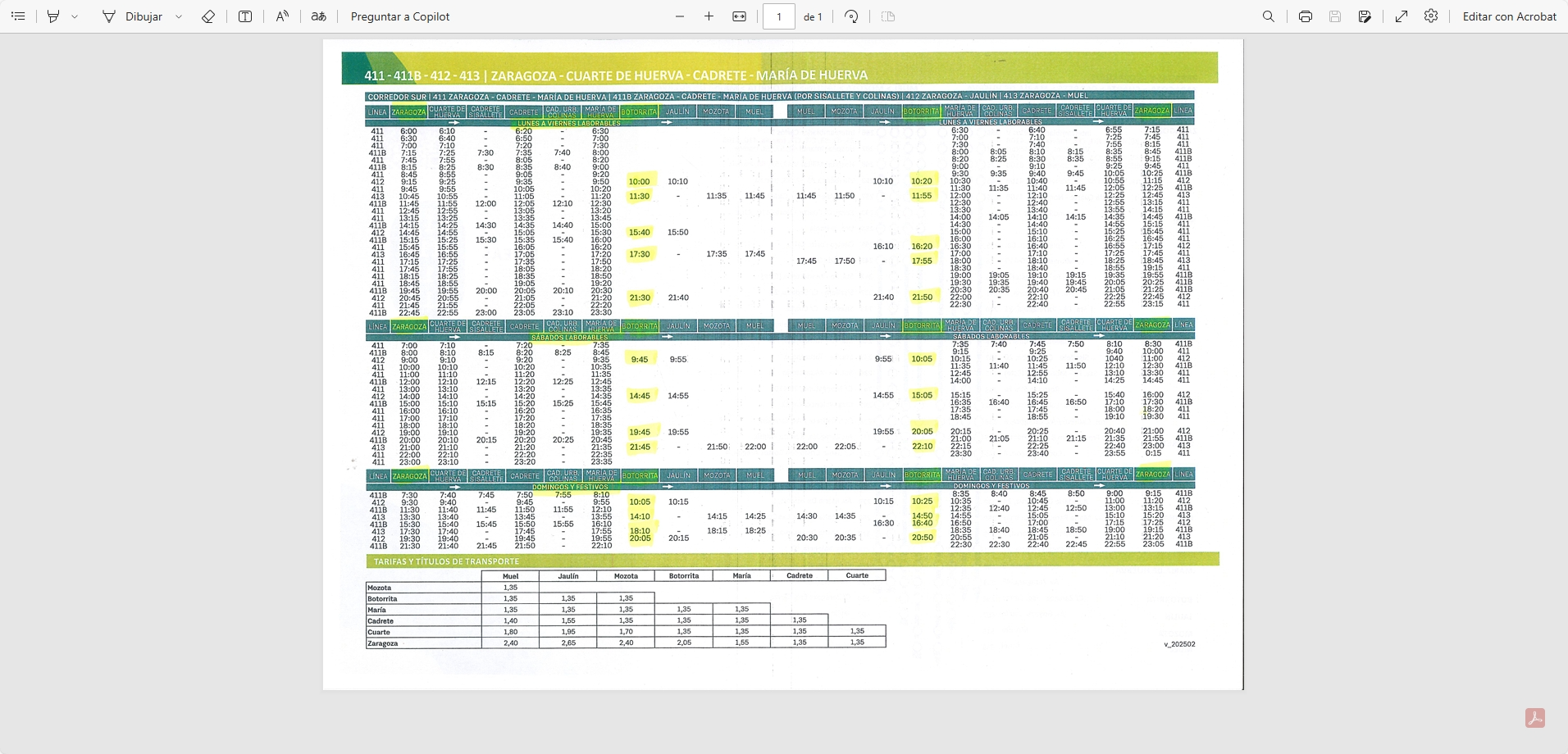Click the fare value '1,70'

(x=626, y=632)
